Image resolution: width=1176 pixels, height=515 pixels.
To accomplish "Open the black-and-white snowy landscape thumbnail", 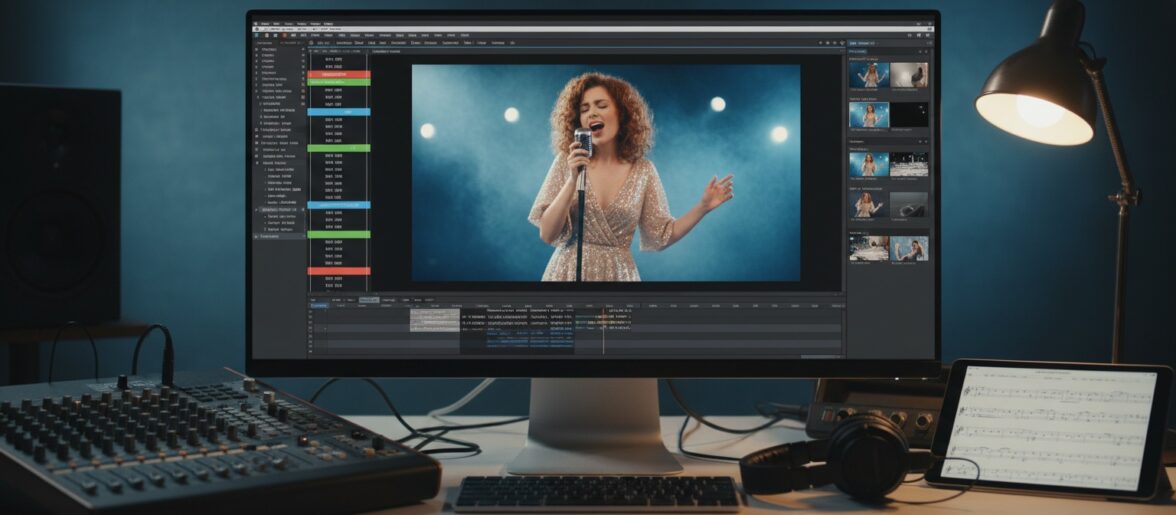I will click(x=909, y=165).
